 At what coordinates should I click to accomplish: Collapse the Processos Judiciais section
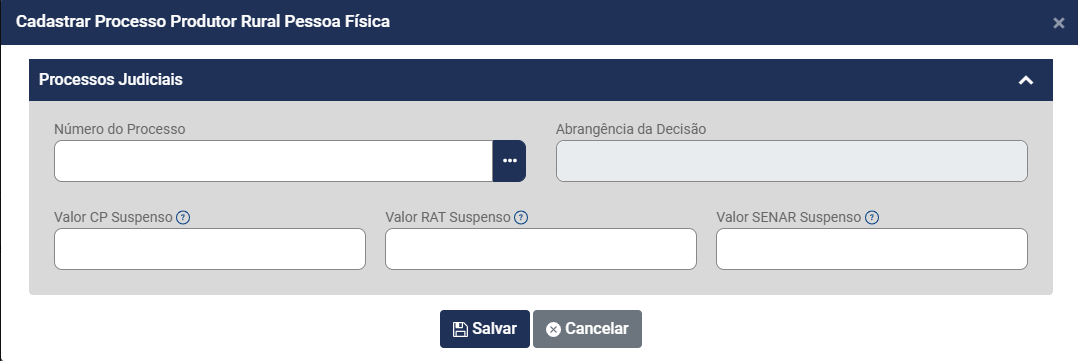[1026, 80]
